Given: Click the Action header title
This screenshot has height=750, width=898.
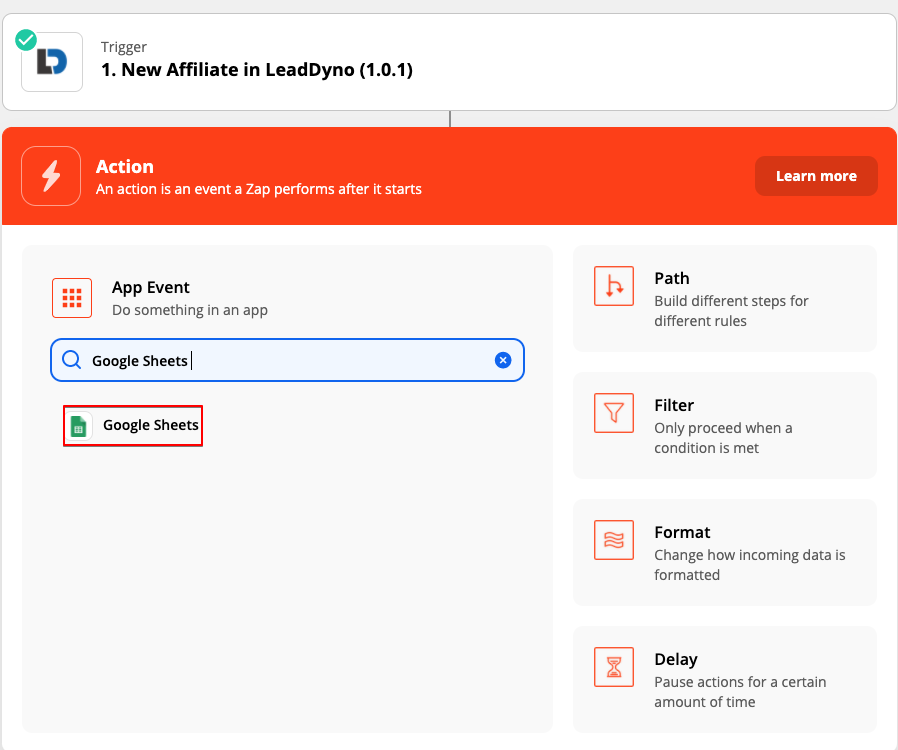Looking at the screenshot, I should (x=125, y=167).
